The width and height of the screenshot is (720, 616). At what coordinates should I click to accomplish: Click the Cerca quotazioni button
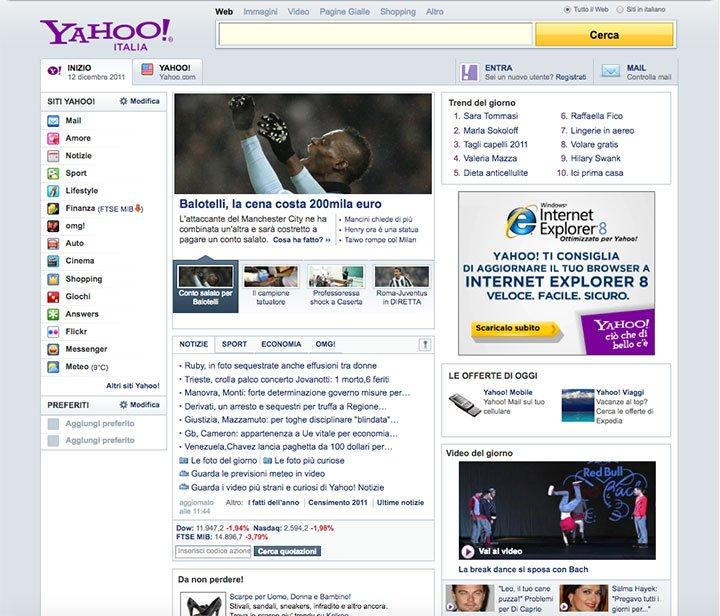pyautogui.click(x=287, y=551)
